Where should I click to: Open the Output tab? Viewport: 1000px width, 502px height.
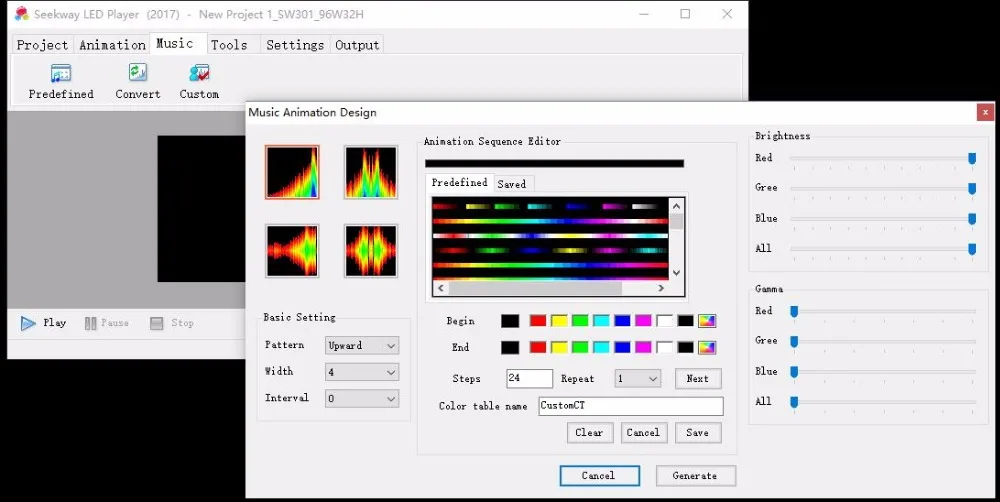tap(357, 45)
